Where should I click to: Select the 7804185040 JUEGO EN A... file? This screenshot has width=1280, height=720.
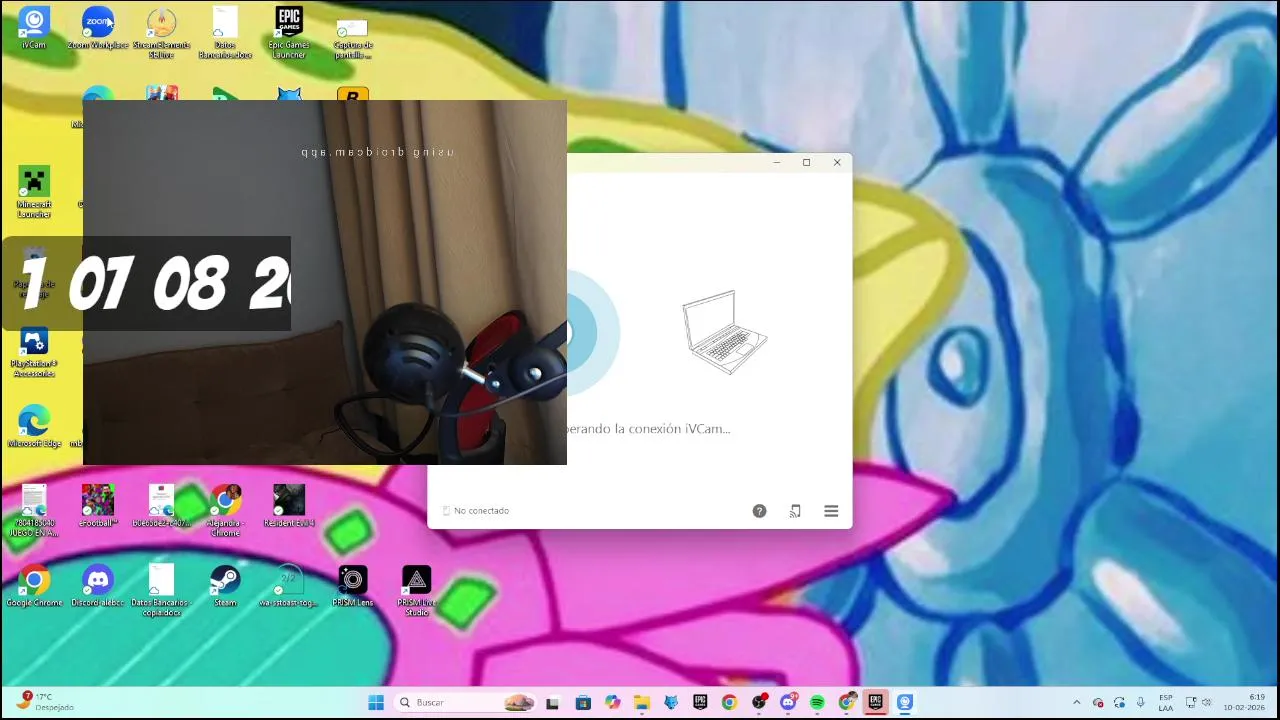tap(34, 511)
